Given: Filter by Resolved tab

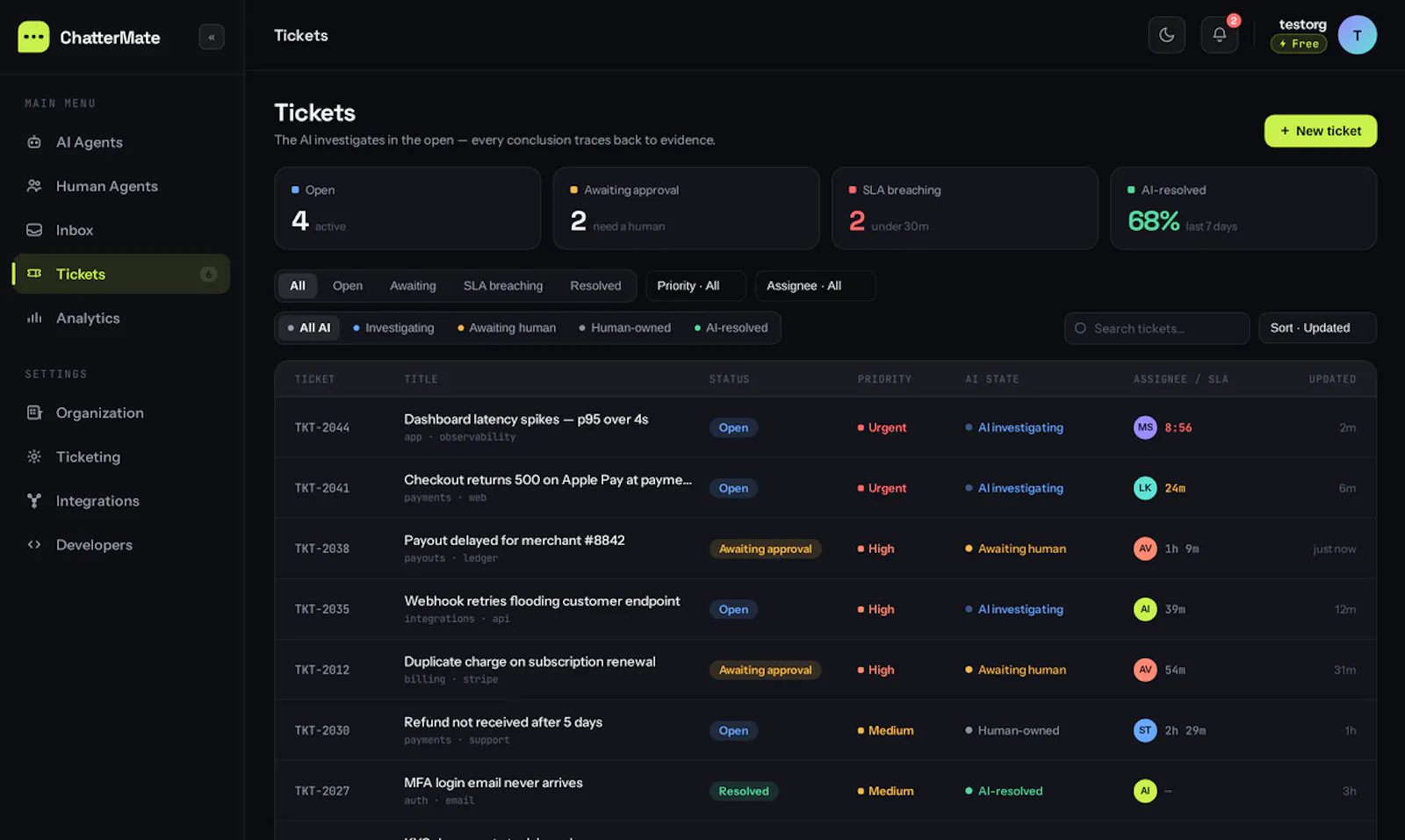Looking at the screenshot, I should 595,286.
